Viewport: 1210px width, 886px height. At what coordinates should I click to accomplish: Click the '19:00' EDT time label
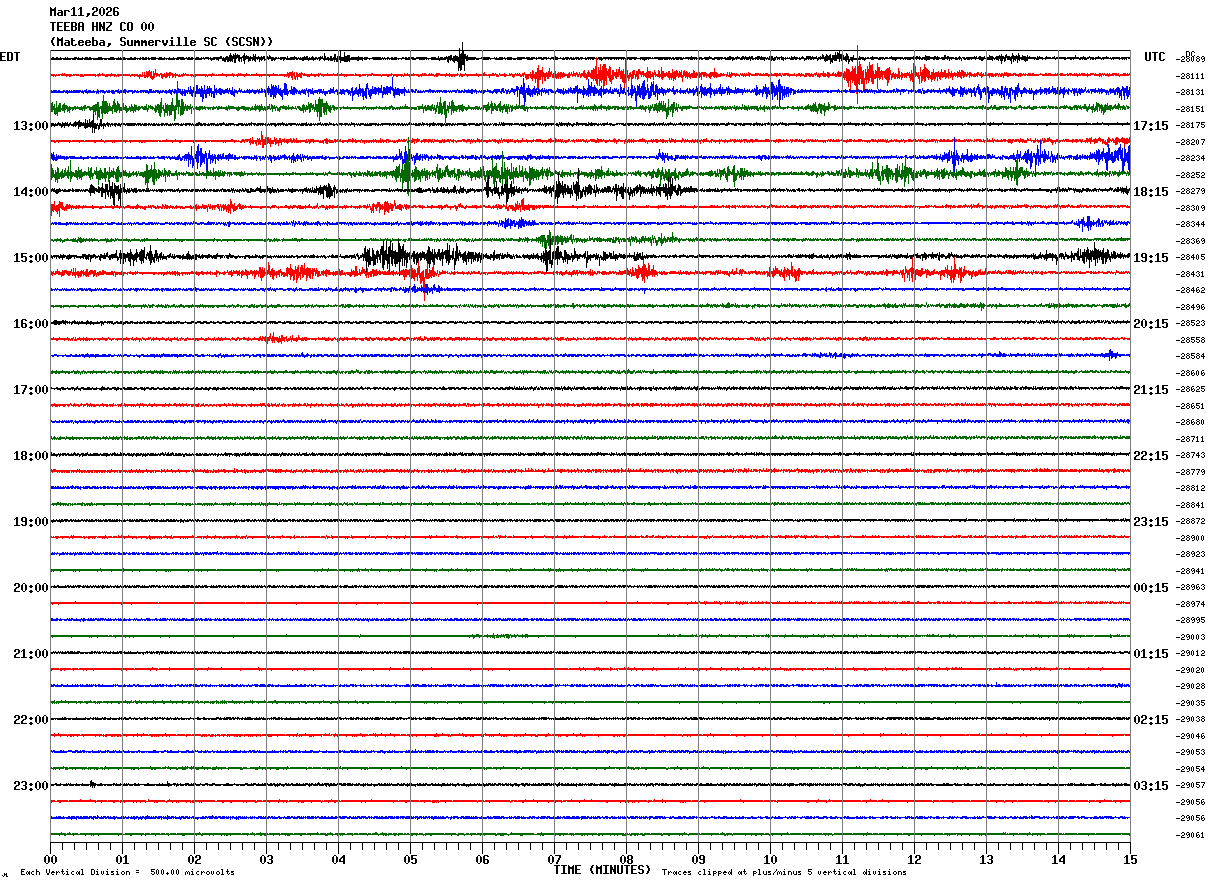[31, 522]
